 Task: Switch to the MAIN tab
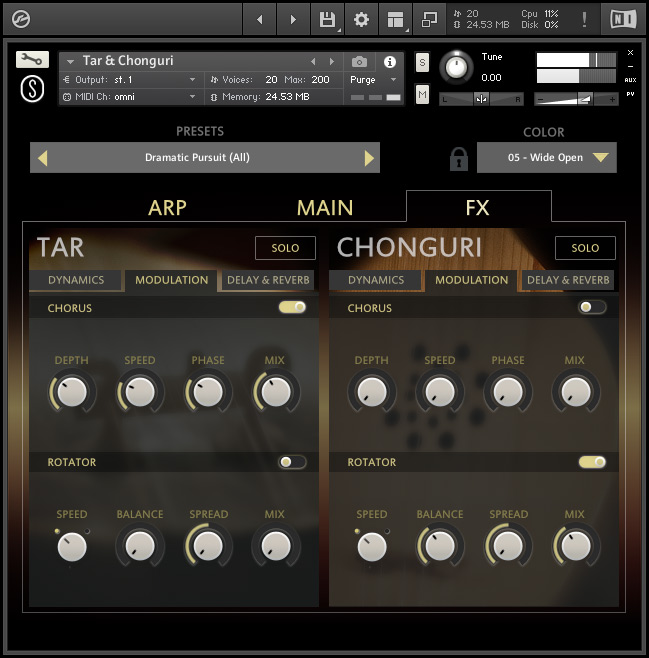[x=325, y=208]
